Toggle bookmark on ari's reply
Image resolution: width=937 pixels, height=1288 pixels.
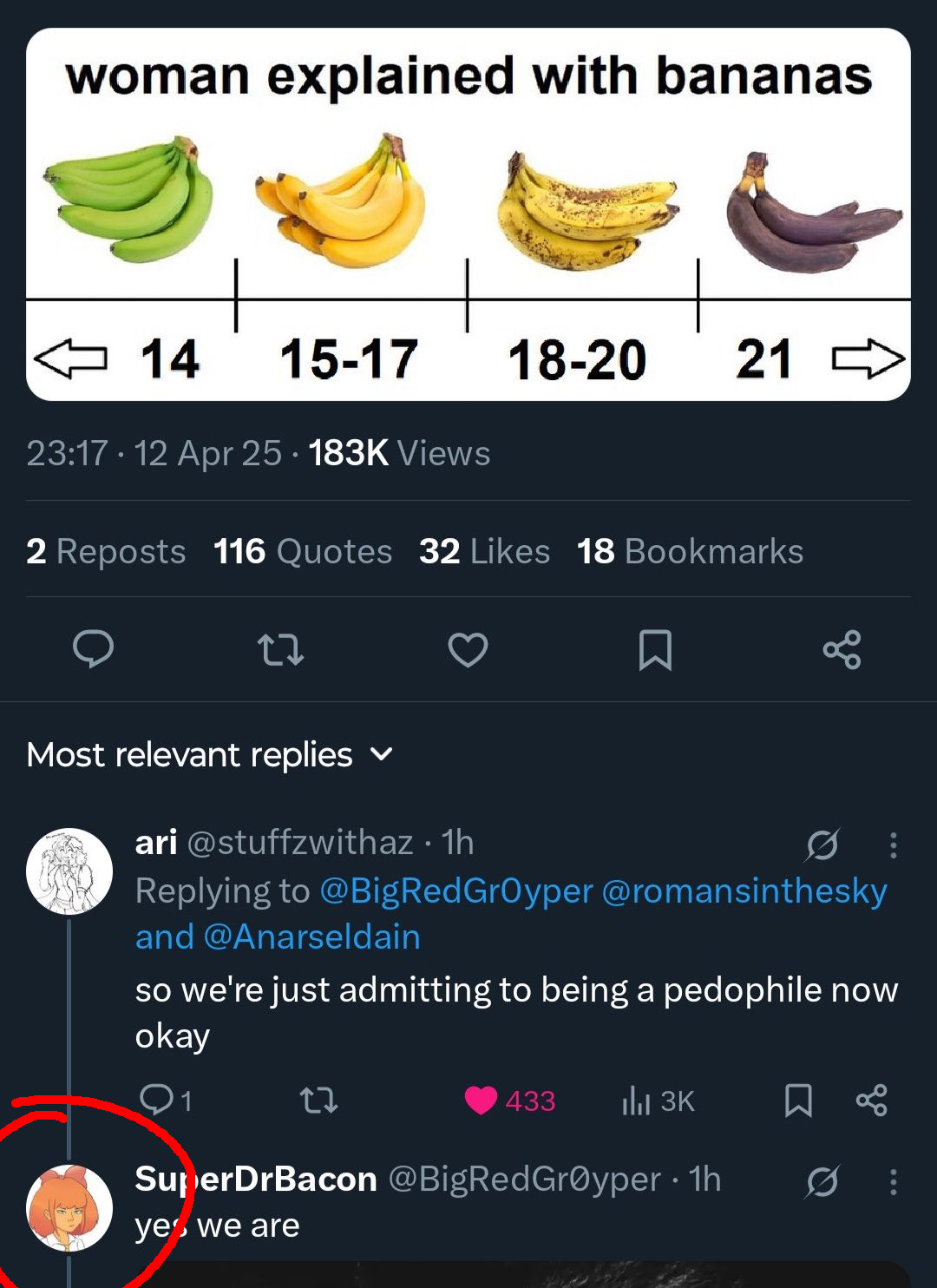pyautogui.click(x=798, y=1101)
